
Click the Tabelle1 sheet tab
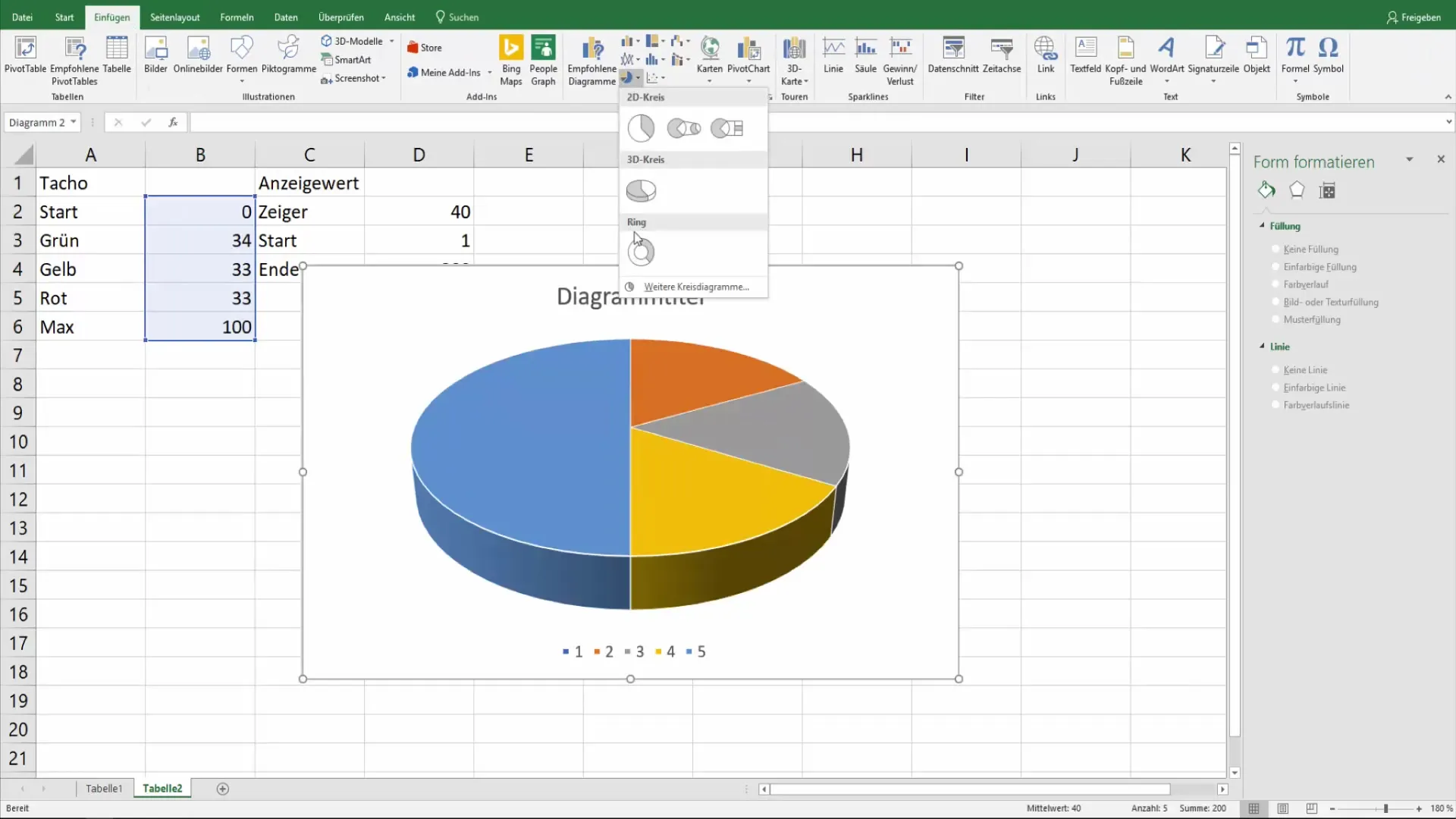coord(103,789)
